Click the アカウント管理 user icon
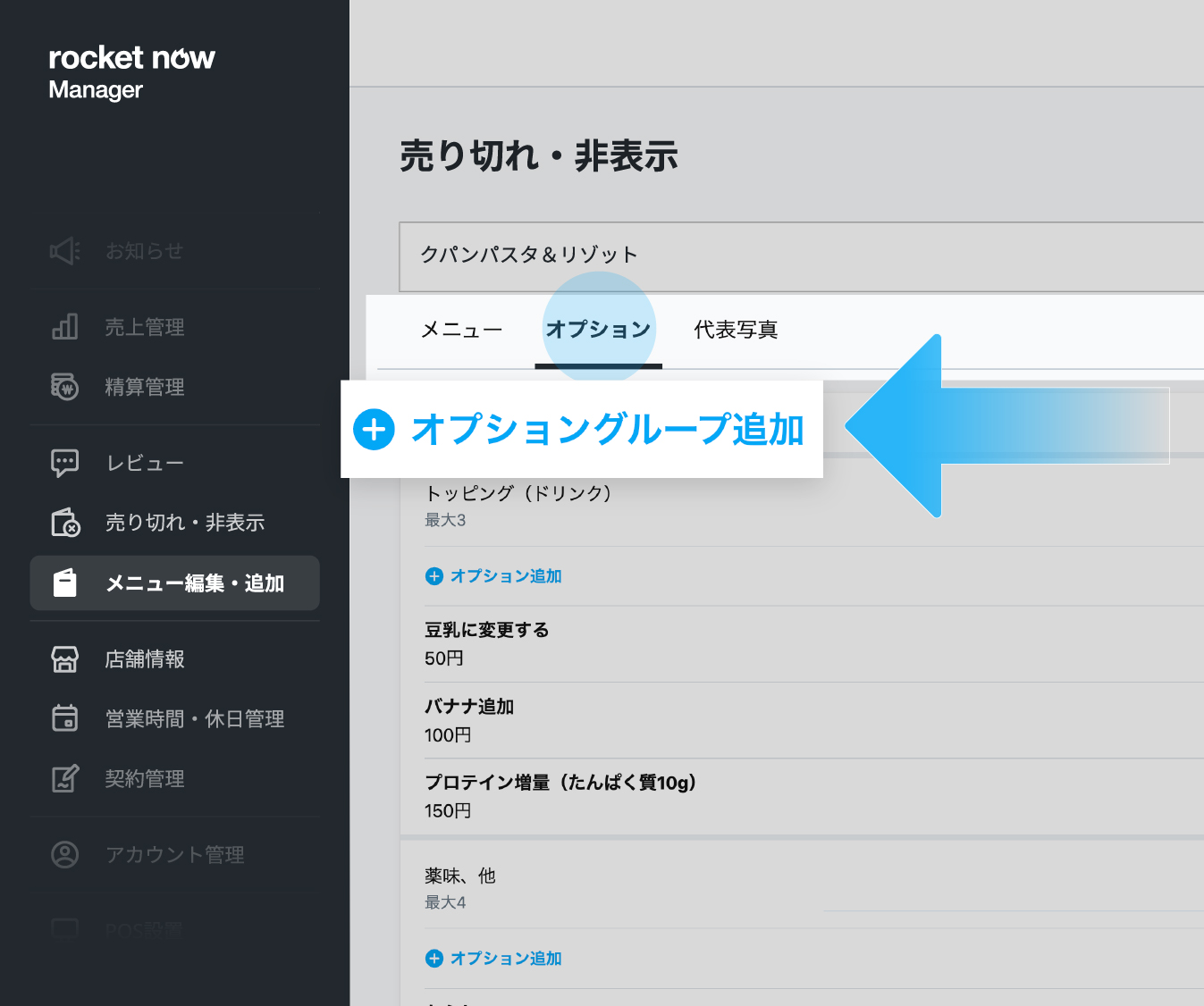 pyautogui.click(x=65, y=854)
